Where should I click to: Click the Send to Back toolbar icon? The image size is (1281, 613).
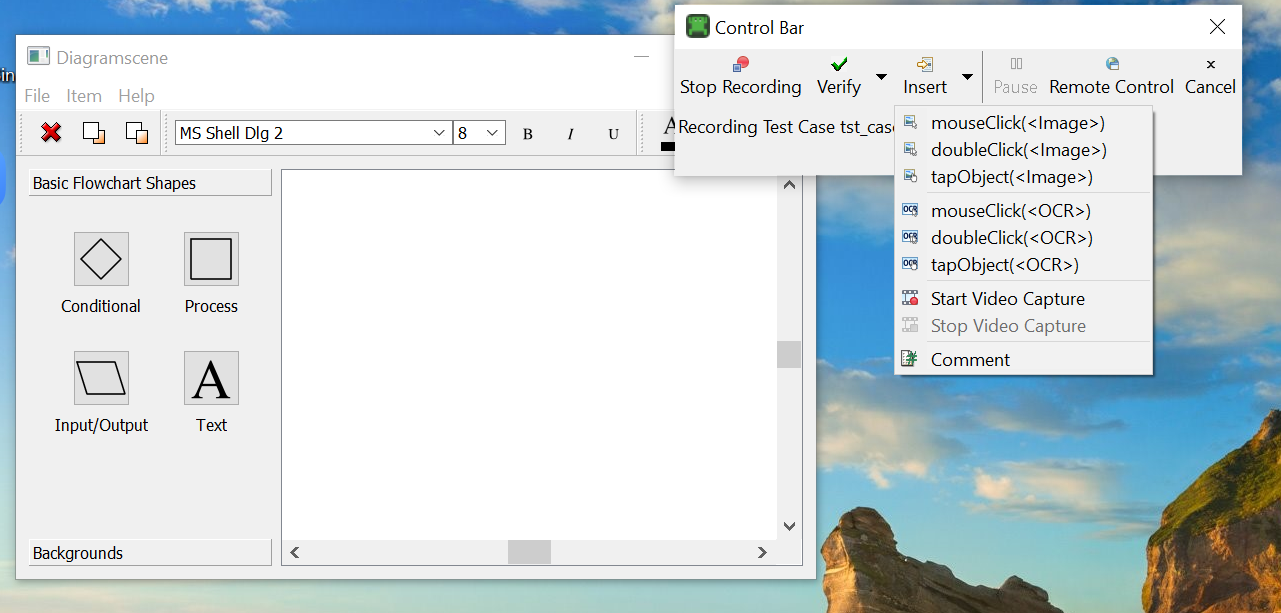click(136, 132)
